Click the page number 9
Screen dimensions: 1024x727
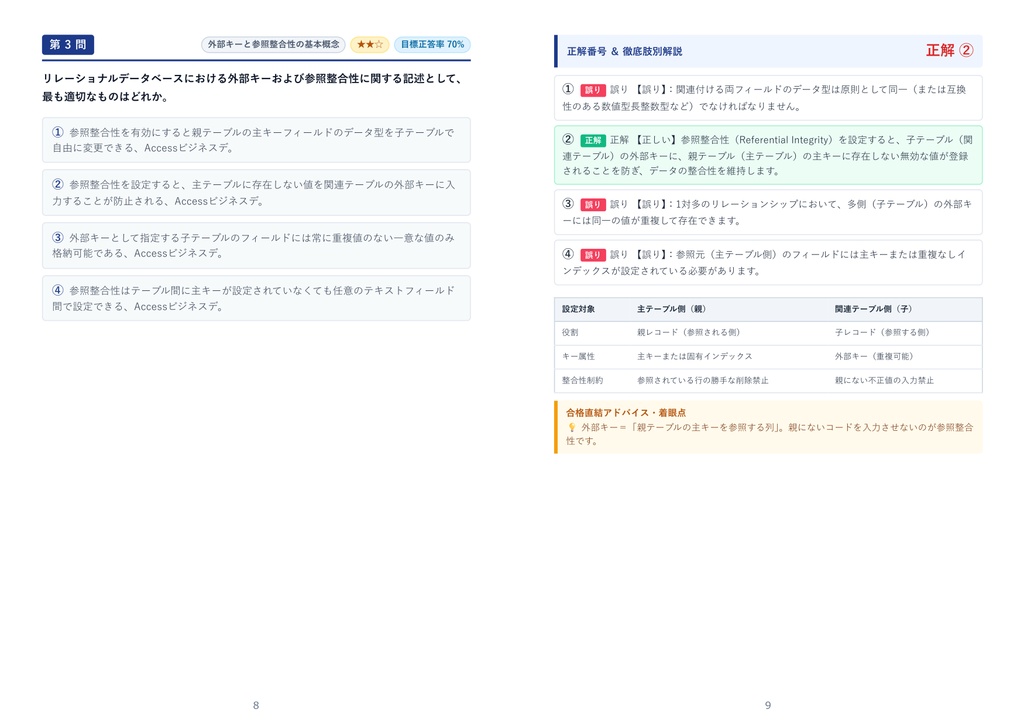[x=768, y=705]
